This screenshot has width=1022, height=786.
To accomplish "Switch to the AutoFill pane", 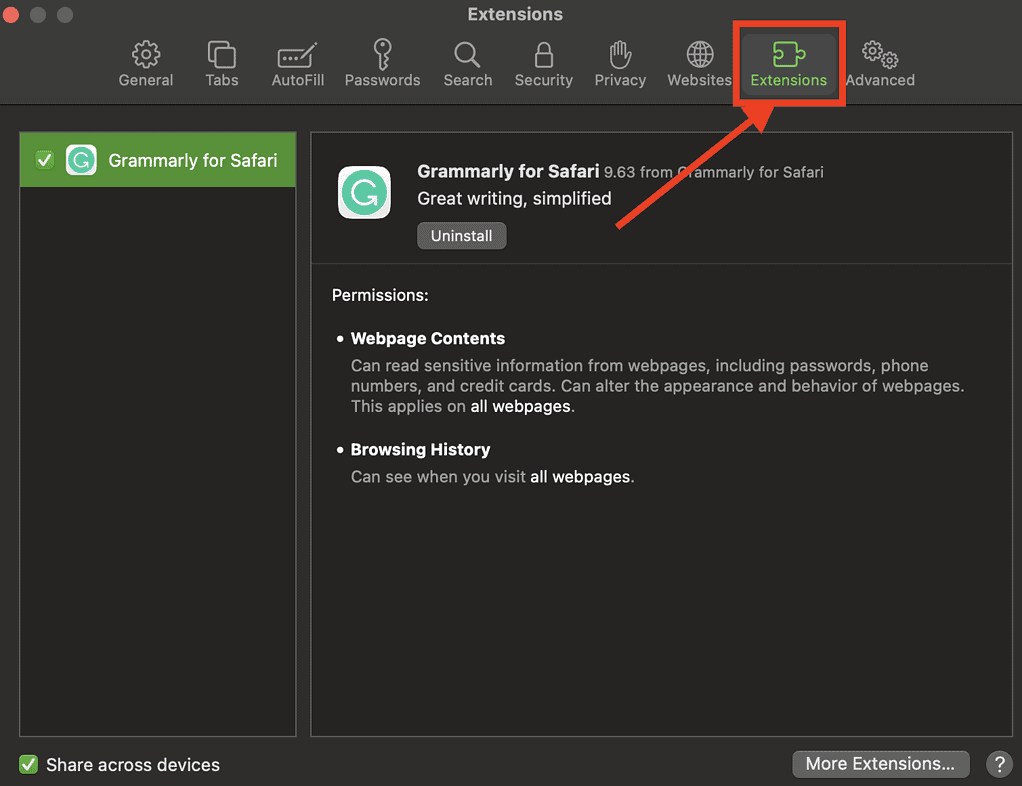I will (x=298, y=64).
